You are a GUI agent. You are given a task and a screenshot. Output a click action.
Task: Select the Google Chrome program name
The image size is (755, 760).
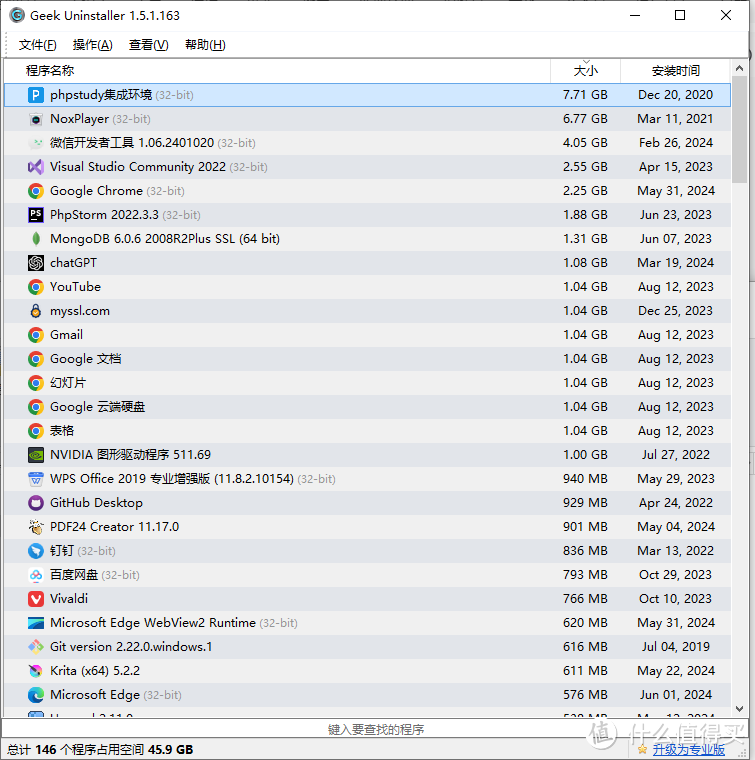96,191
